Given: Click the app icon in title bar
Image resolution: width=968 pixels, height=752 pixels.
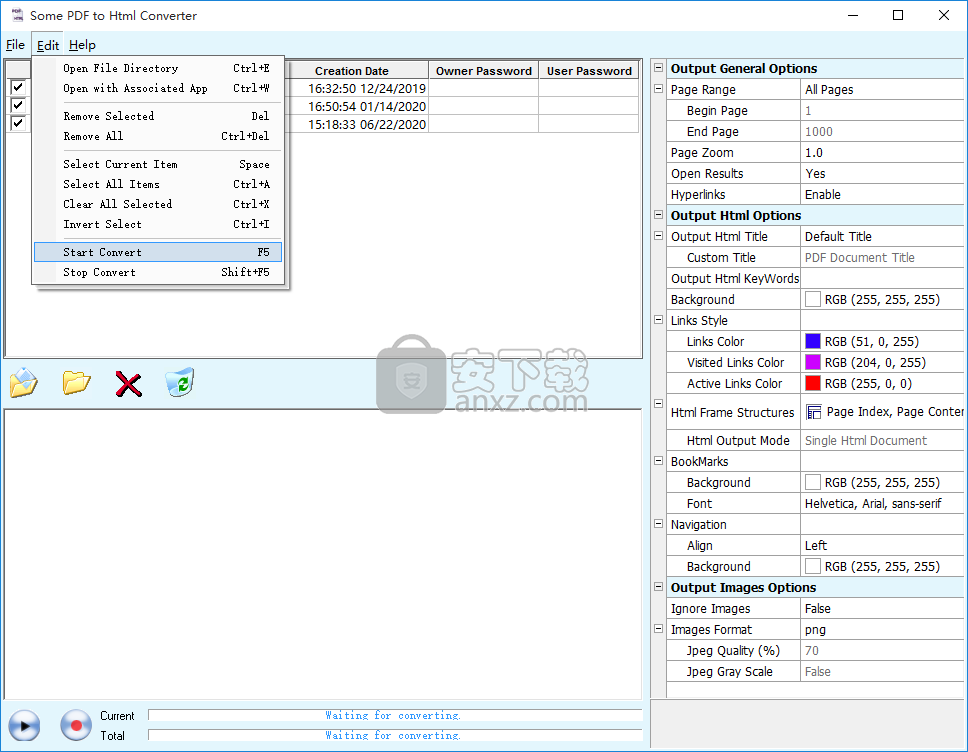Looking at the screenshot, I should click(x=17, y=15).
